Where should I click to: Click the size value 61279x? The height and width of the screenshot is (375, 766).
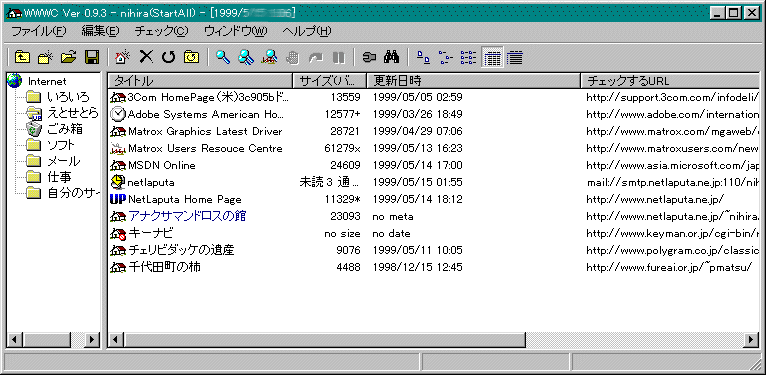click(x=342, y=148)
